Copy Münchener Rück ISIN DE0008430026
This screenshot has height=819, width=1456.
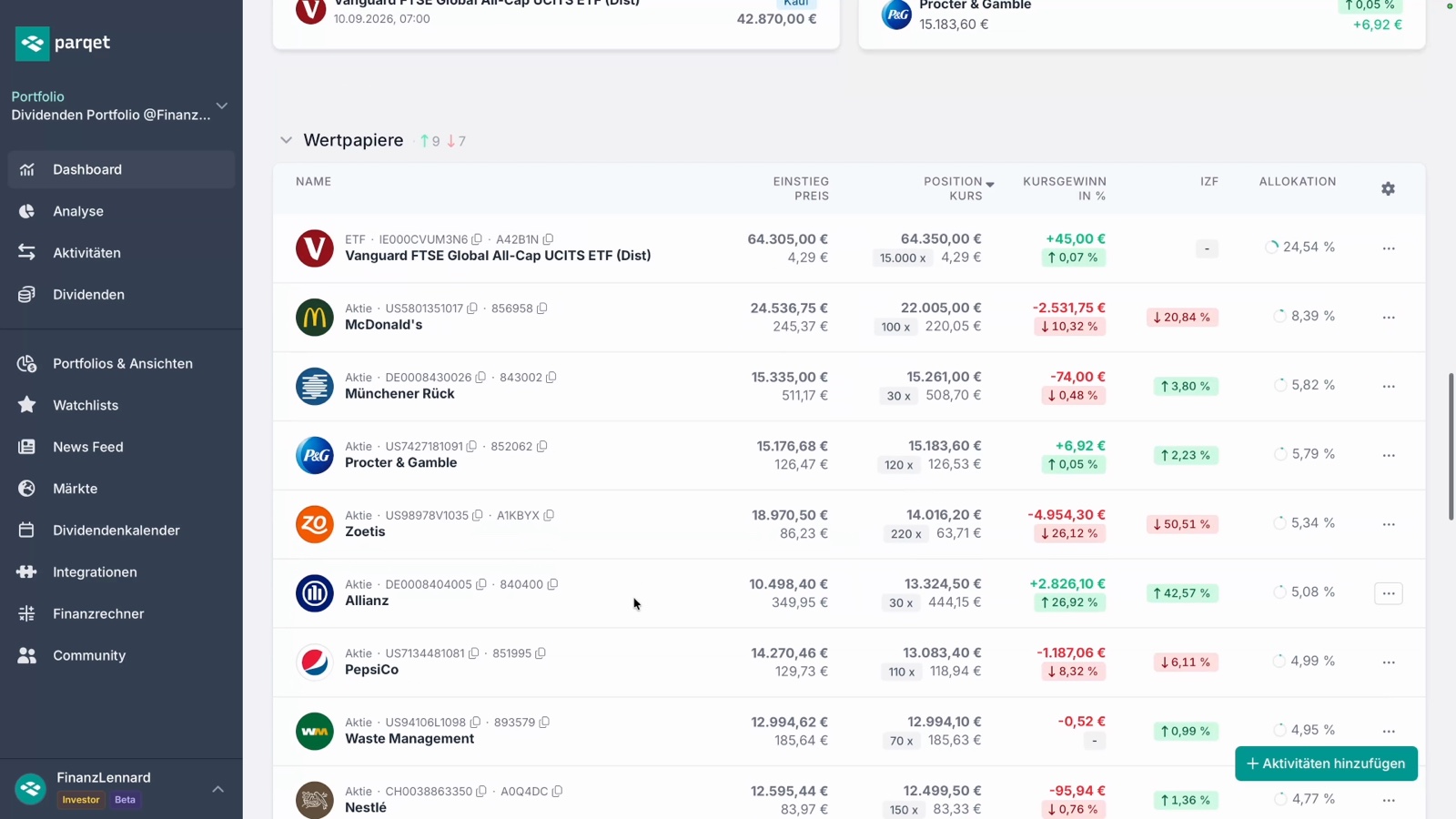point(480,378)
